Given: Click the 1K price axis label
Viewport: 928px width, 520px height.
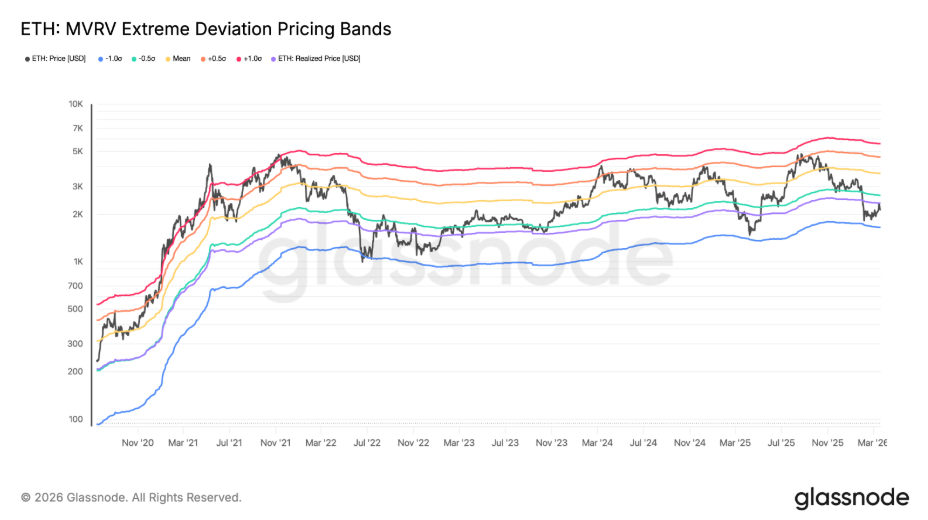Looking at the screenshot, I should point(77,262).
